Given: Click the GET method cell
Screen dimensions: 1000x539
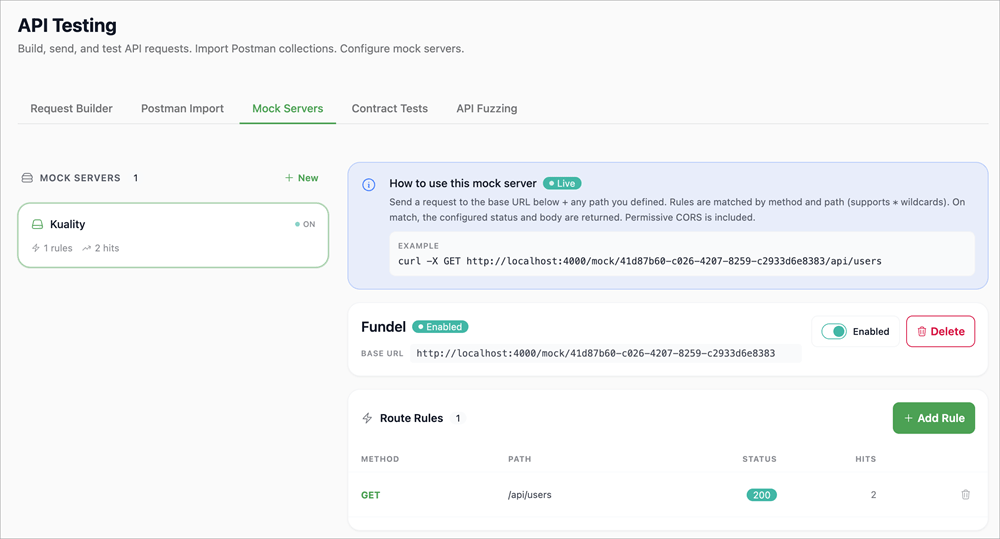Looking at the screenshot, I should click(x=371, y=495).
